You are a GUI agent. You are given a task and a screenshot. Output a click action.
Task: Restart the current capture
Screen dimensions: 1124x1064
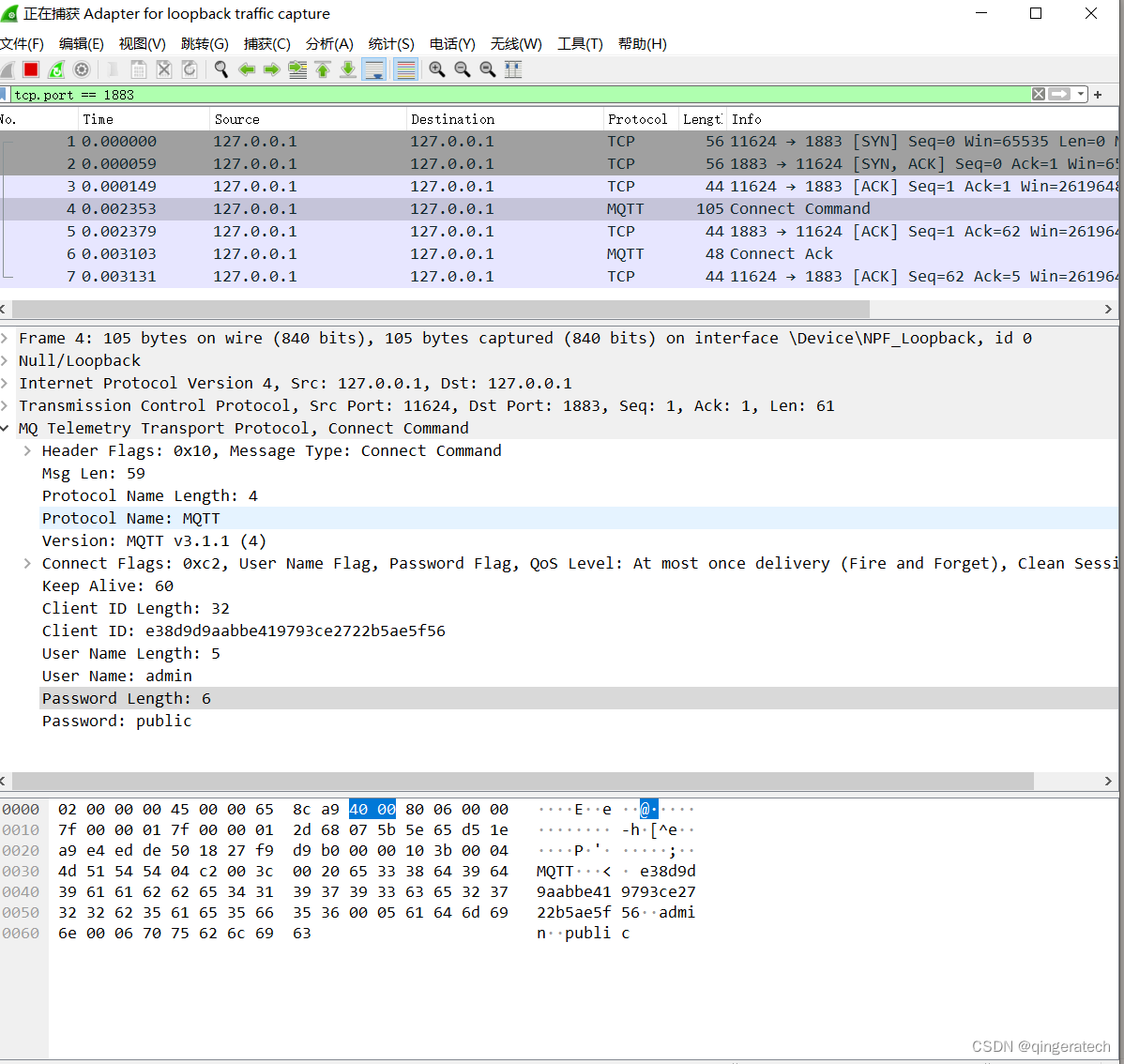pyautogui.click(x=55, y=68)
